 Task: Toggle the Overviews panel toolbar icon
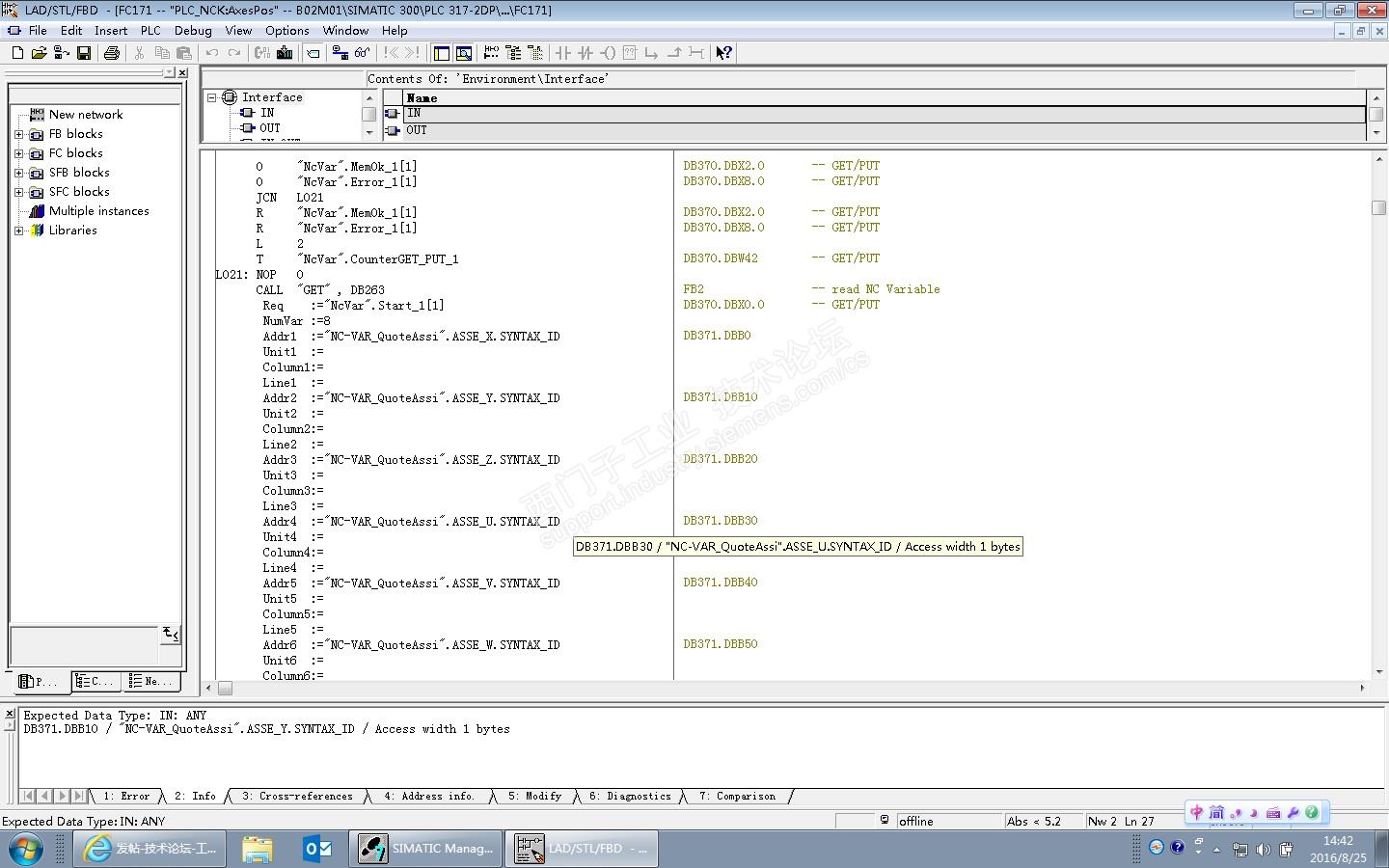click(x=442, y=53)
